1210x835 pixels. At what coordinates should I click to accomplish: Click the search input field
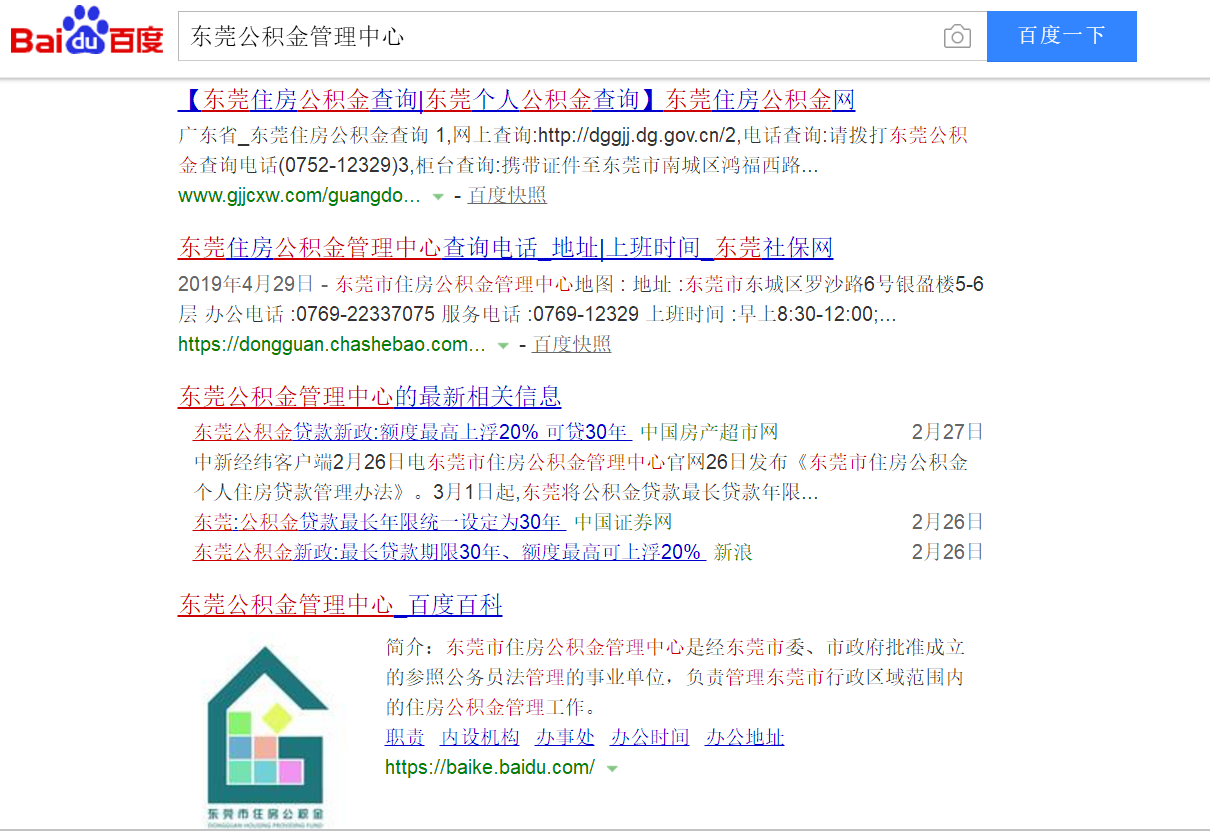(x=560, y=37)
